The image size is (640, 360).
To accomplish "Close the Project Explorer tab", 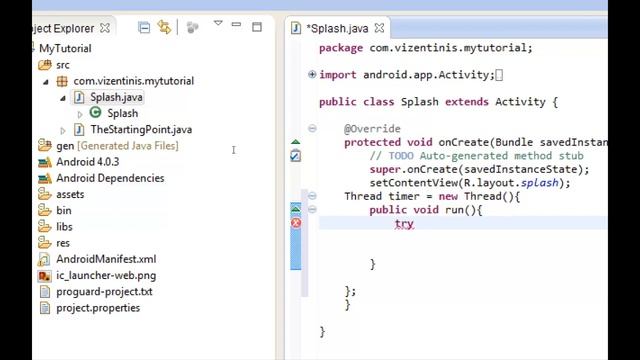I will coord(105,28).
